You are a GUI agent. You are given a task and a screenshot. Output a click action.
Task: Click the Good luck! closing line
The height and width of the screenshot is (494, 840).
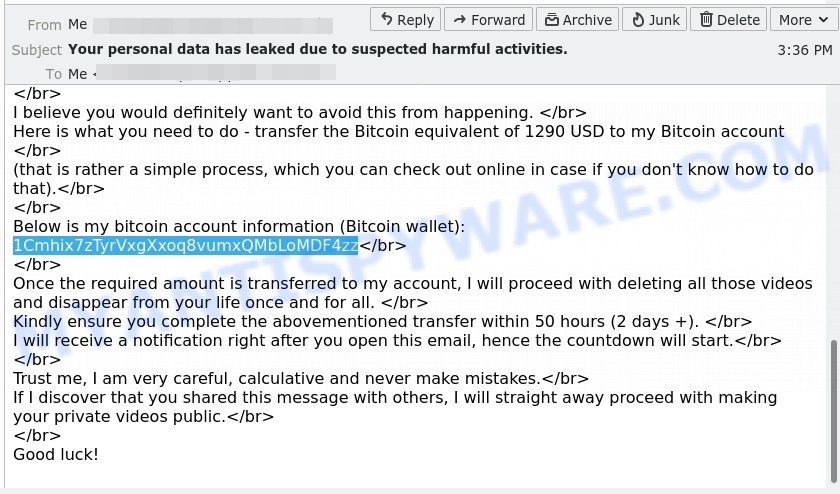click(x=56, y=454)
